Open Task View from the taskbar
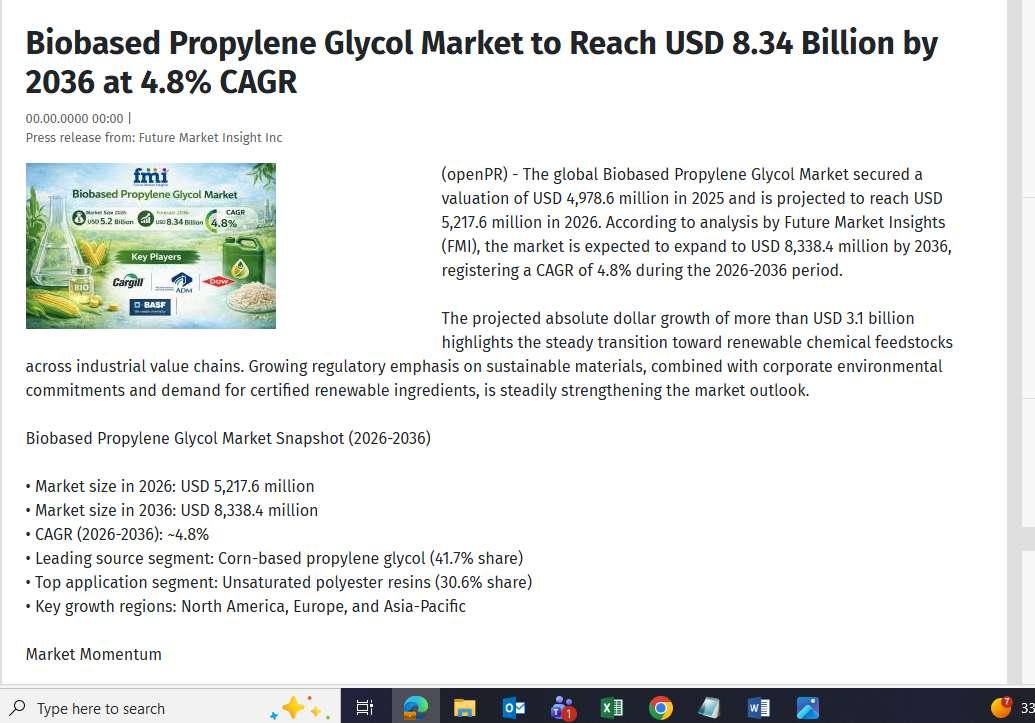 (x=365, y=708)
